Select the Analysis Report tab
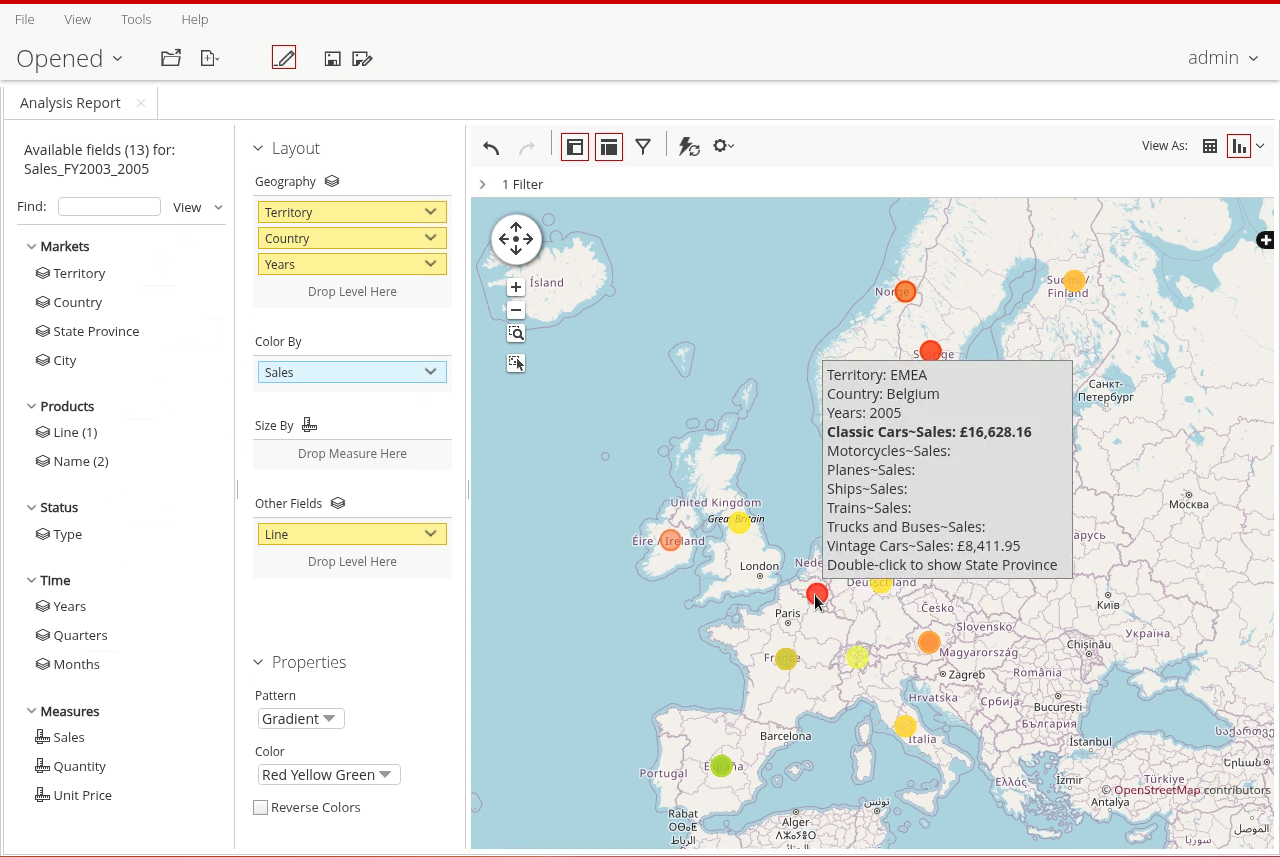 [70, 103]
